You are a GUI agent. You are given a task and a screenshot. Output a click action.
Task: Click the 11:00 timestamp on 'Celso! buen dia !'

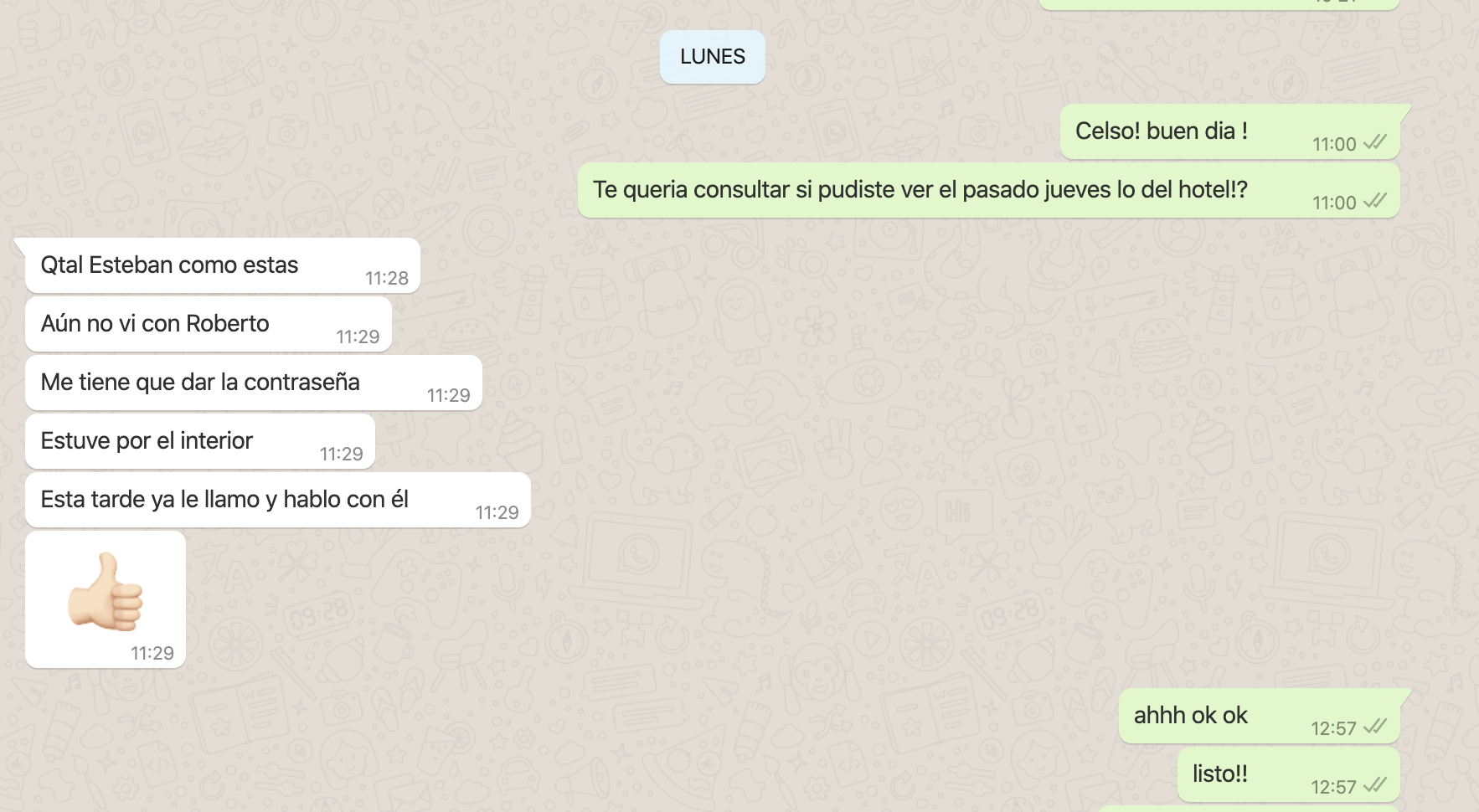click(1334, 144)
